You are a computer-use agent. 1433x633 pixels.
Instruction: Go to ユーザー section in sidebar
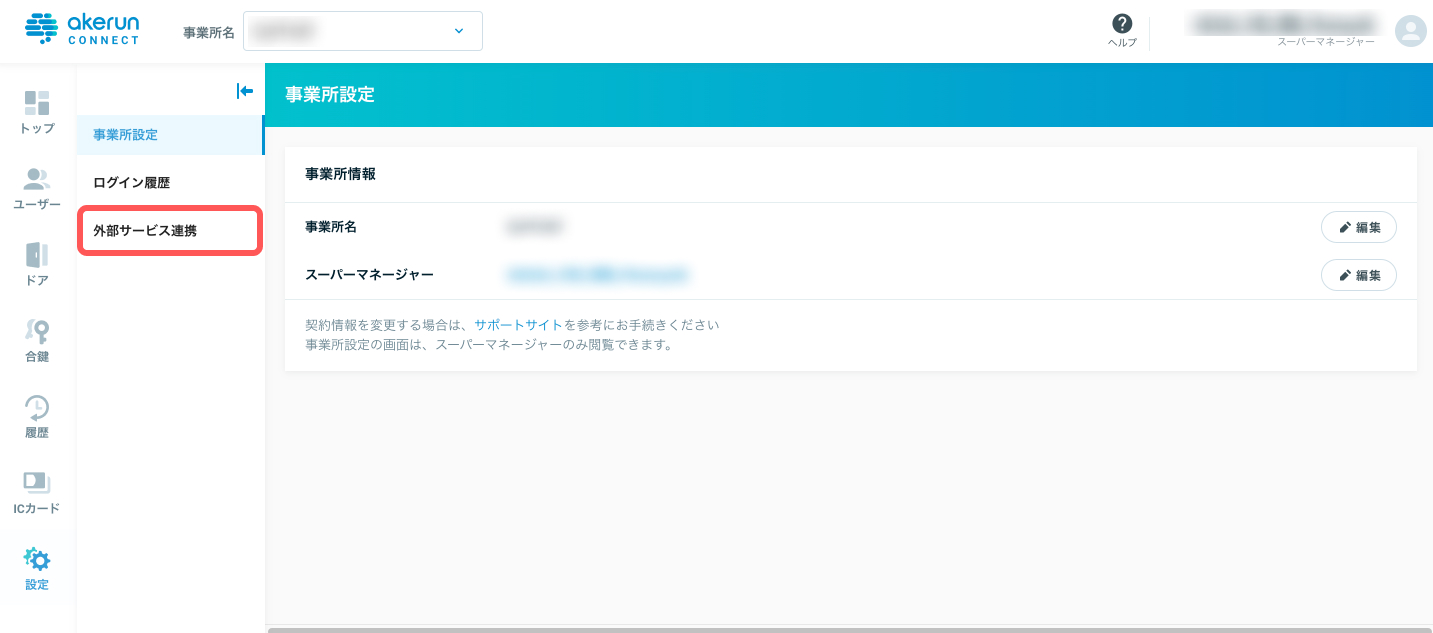(x=37, y=180)
